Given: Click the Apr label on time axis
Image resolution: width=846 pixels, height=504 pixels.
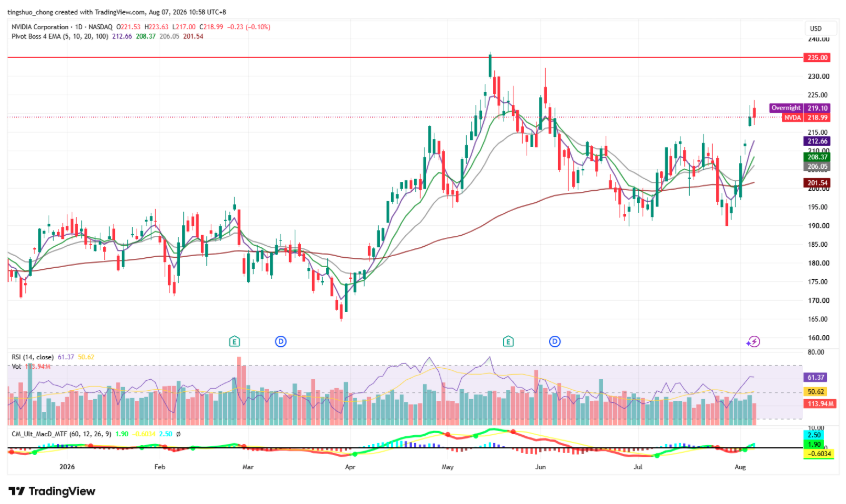Looking at the screenshot, I should 350,467.
